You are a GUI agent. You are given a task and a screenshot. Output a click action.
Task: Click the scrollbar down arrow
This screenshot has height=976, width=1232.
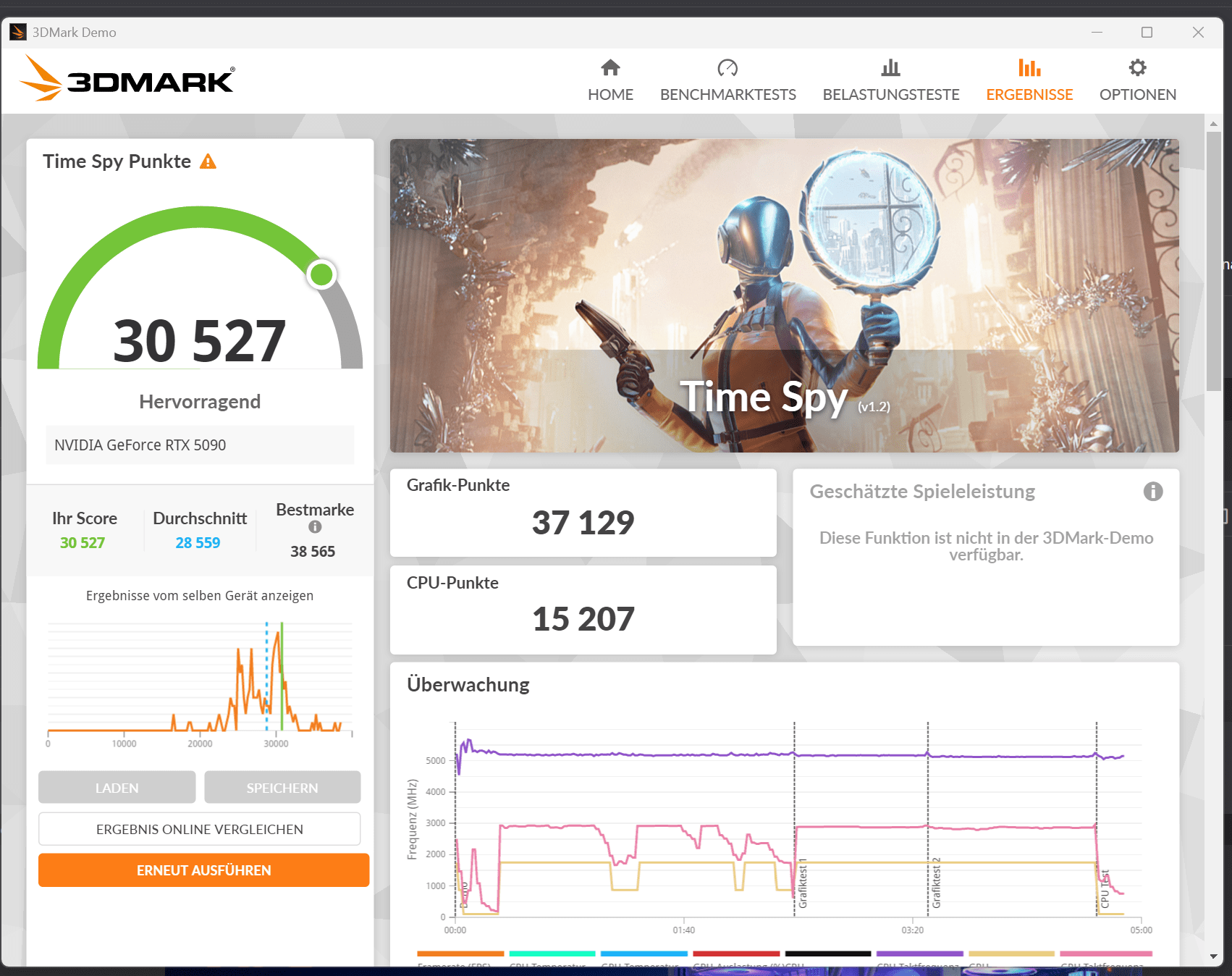1214,956
